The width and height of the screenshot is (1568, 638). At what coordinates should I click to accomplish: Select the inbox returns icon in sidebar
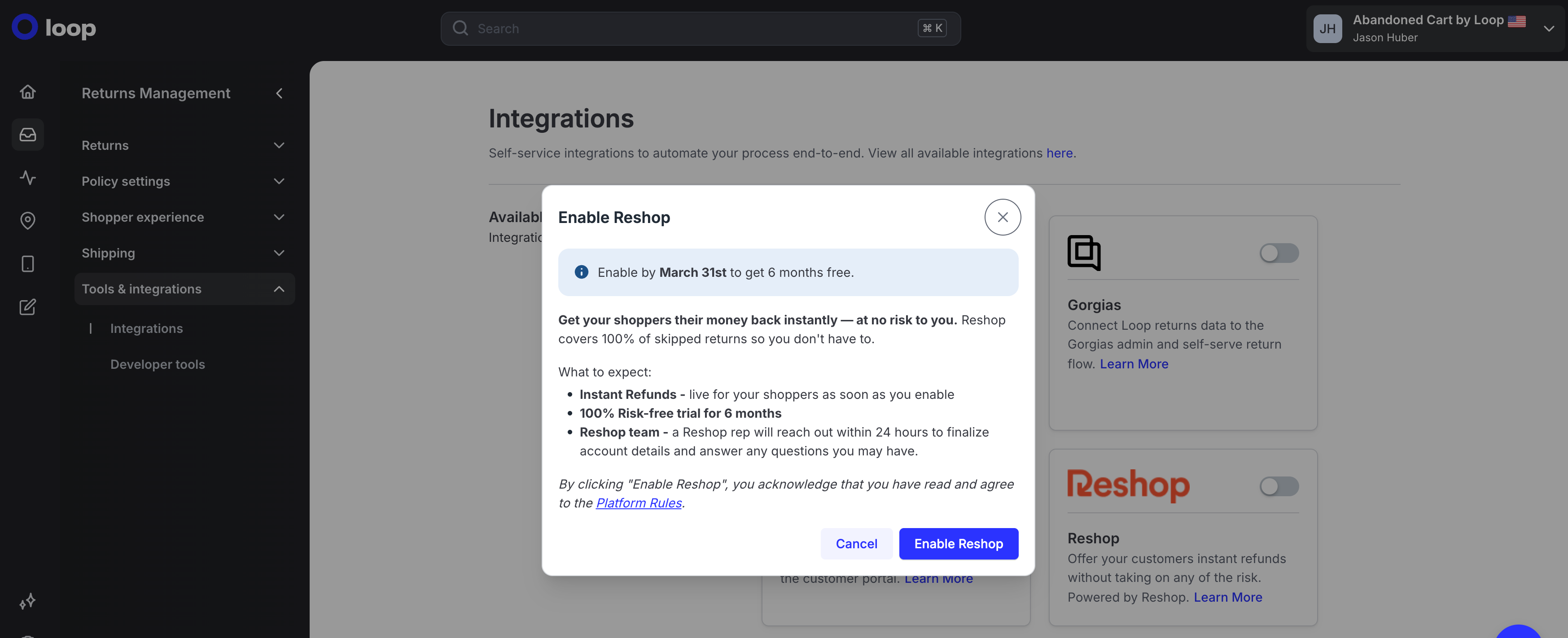coord(27,135)
